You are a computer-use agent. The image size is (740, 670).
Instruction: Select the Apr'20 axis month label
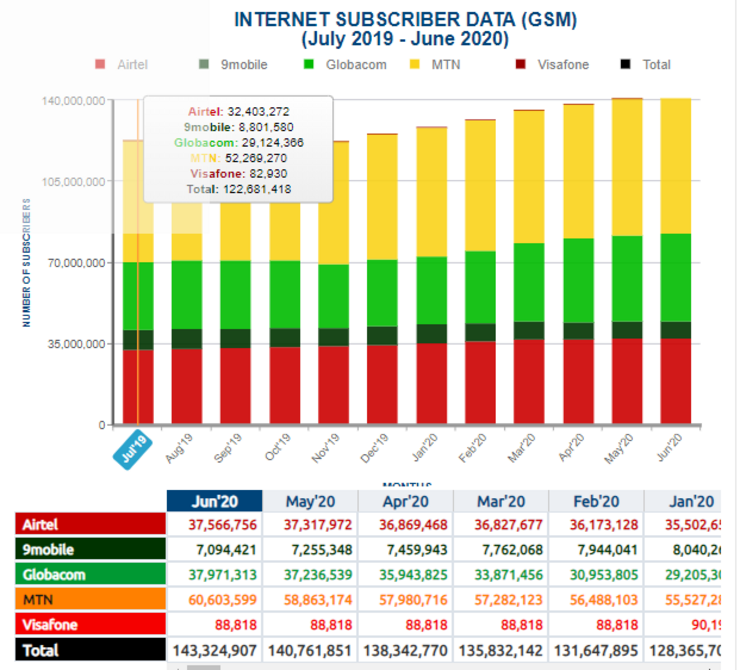[x=571, y=447]
